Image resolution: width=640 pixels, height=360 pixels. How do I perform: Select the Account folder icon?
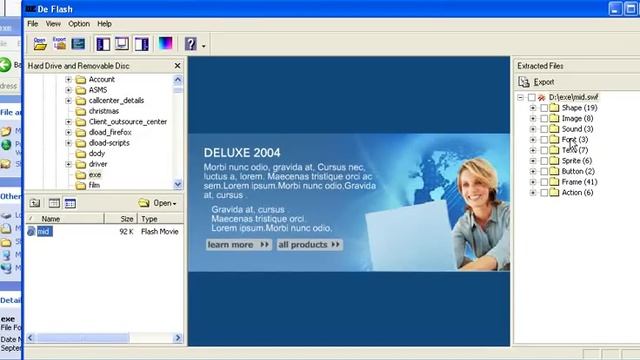click(81, 79)
